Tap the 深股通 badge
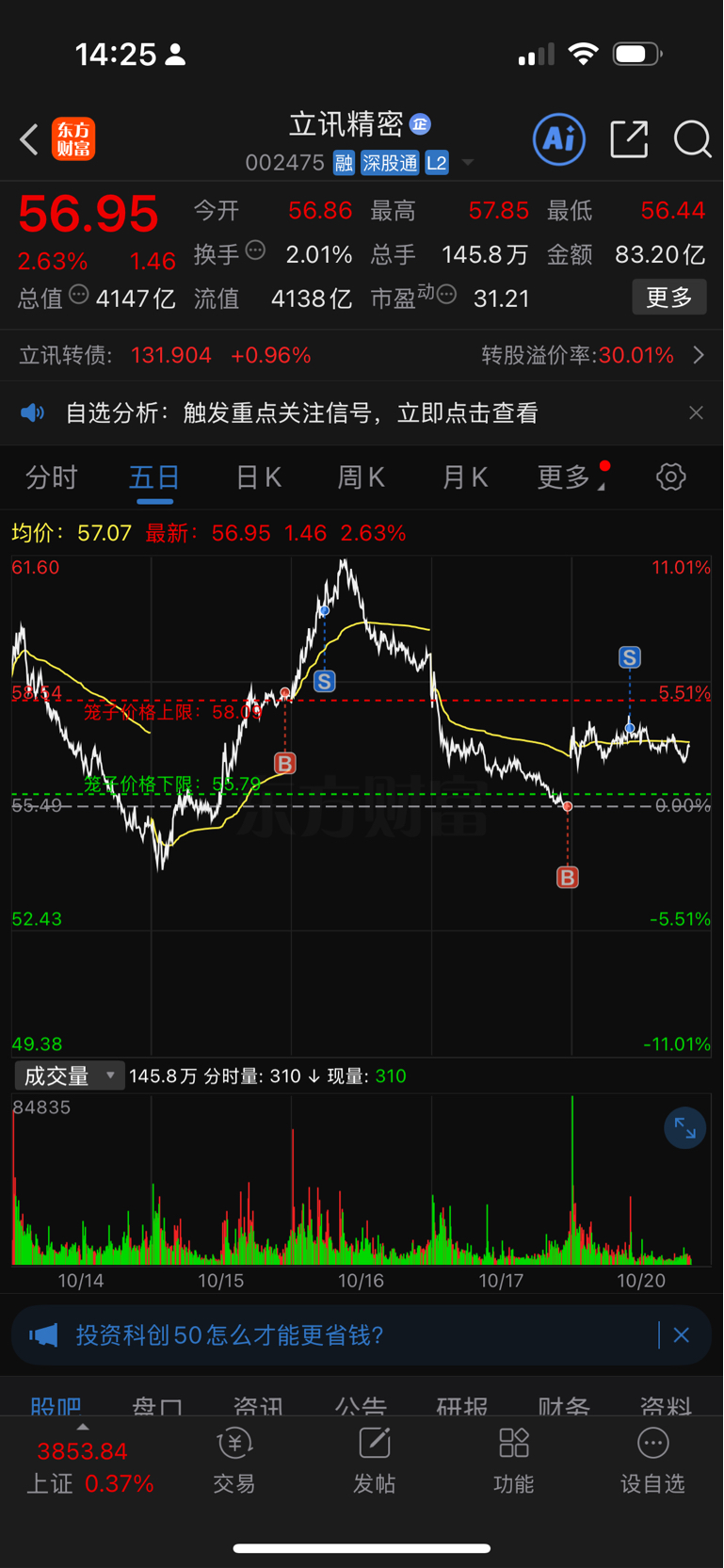 pos(390,163)
